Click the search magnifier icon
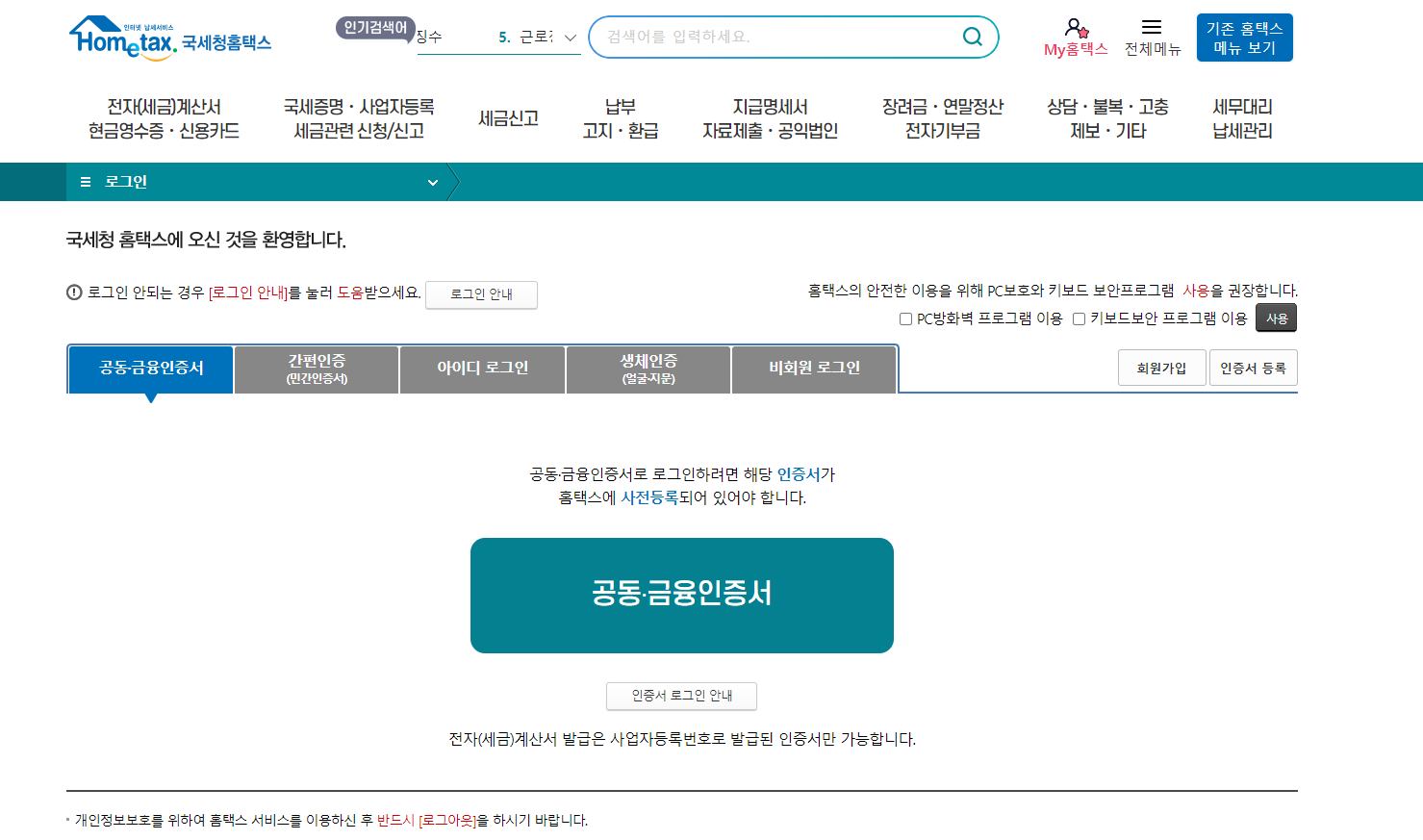The height and width of the screenshot is (840, 1423). point(973,37)
